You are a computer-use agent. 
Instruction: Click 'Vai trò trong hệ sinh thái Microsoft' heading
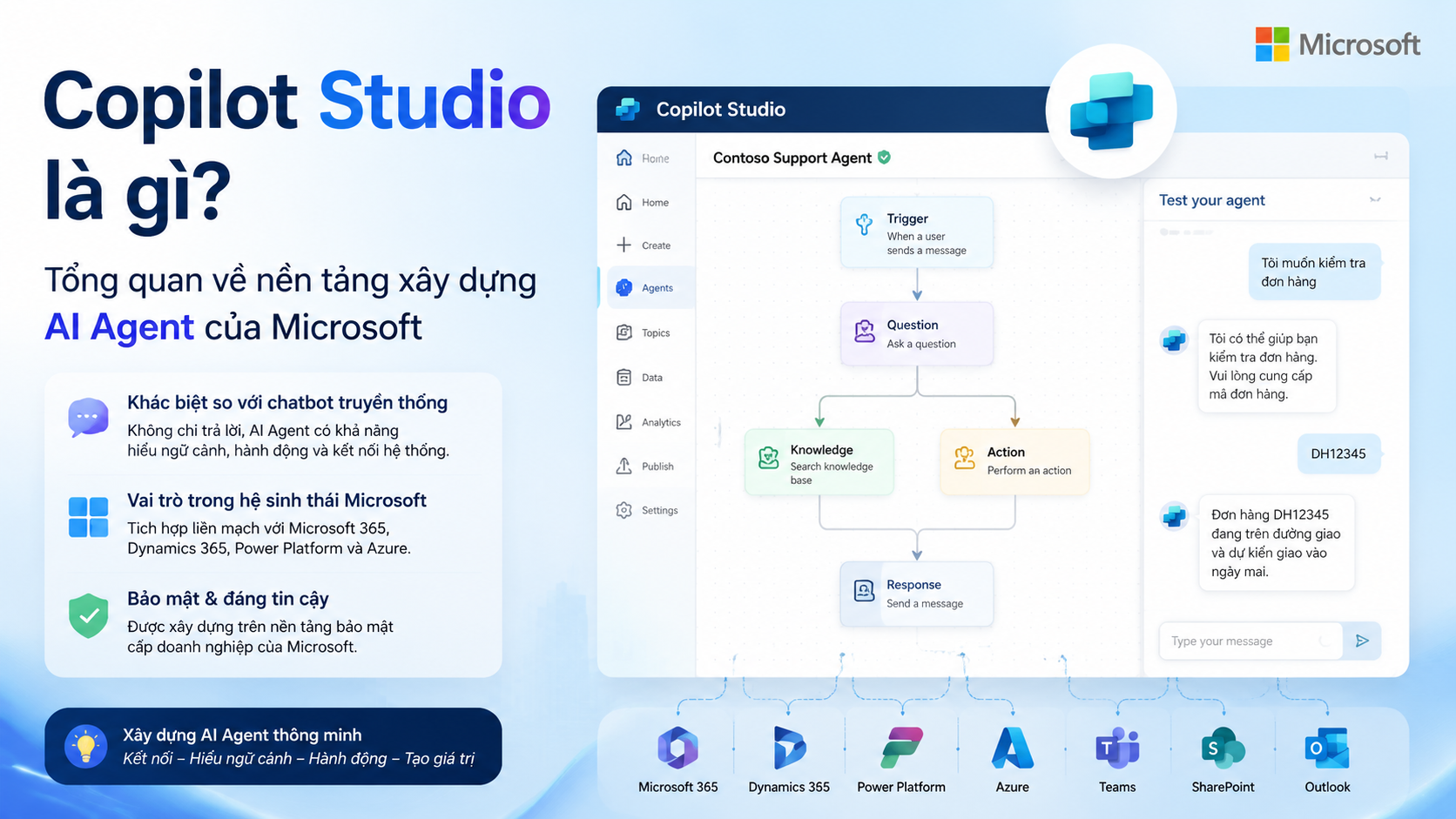(x=277, y=500)
